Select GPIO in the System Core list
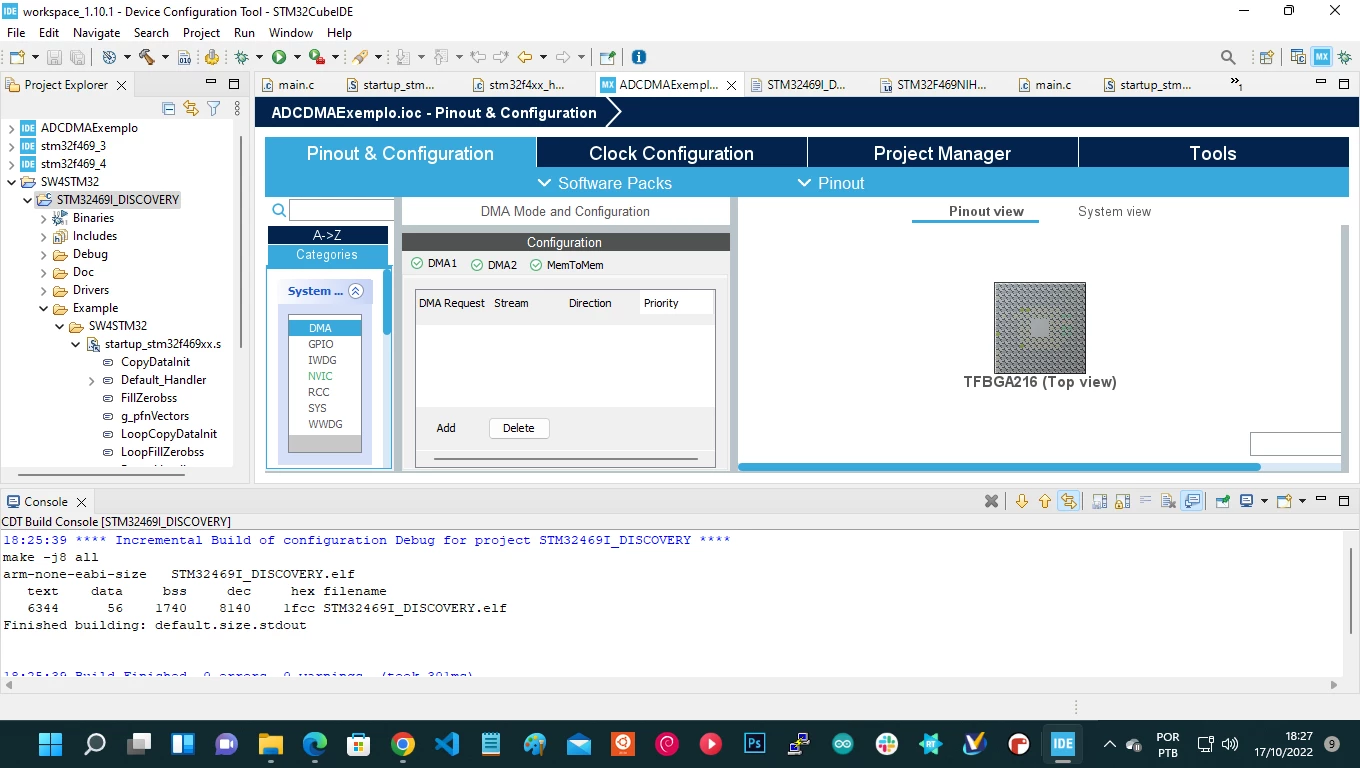Viewport: 1360px width, 768px height. click(321, 344)
